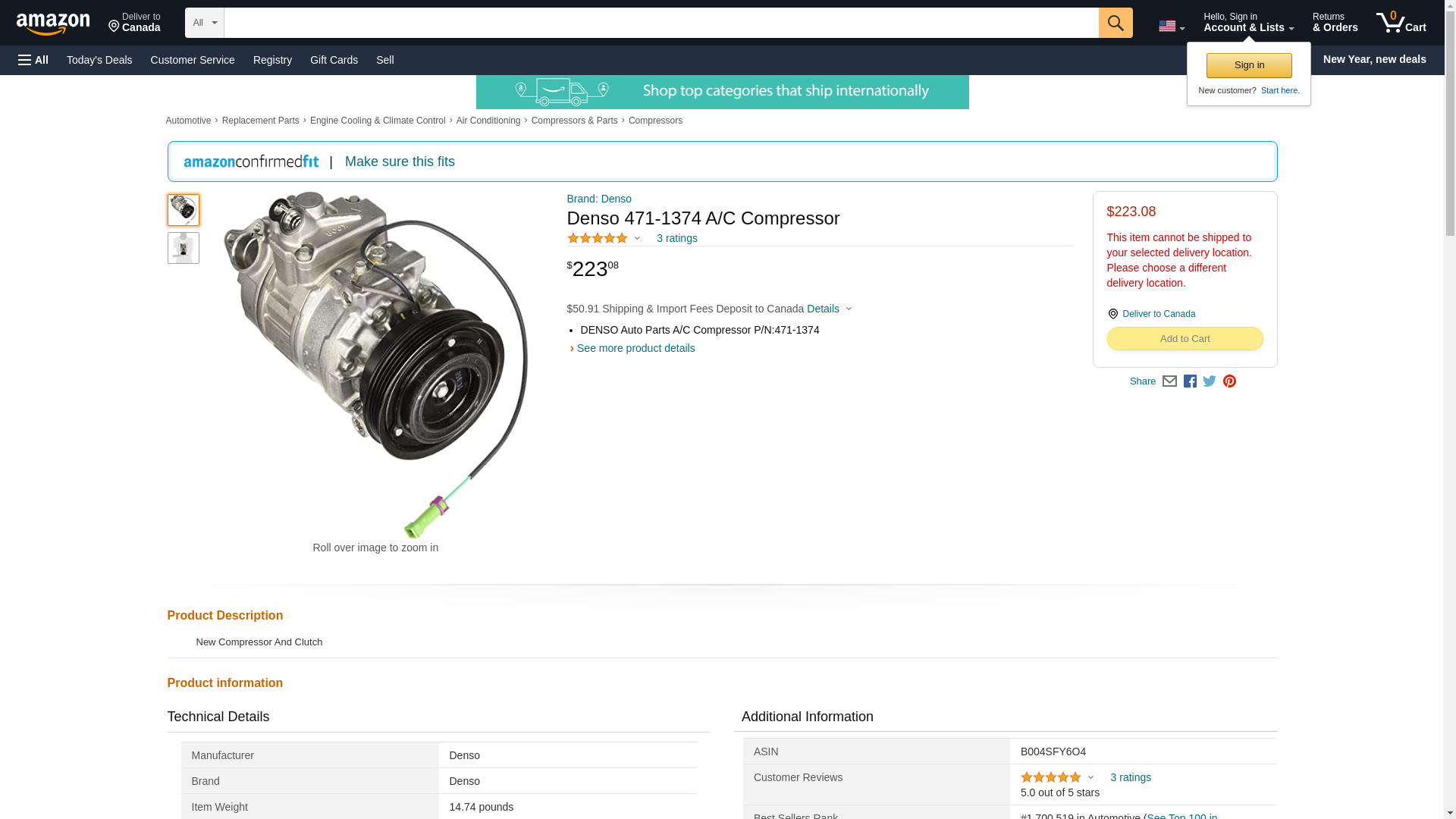This screenshot has height=819, width=1456.
Task: Open Today's Deals
Action: [x=99, y=60]
